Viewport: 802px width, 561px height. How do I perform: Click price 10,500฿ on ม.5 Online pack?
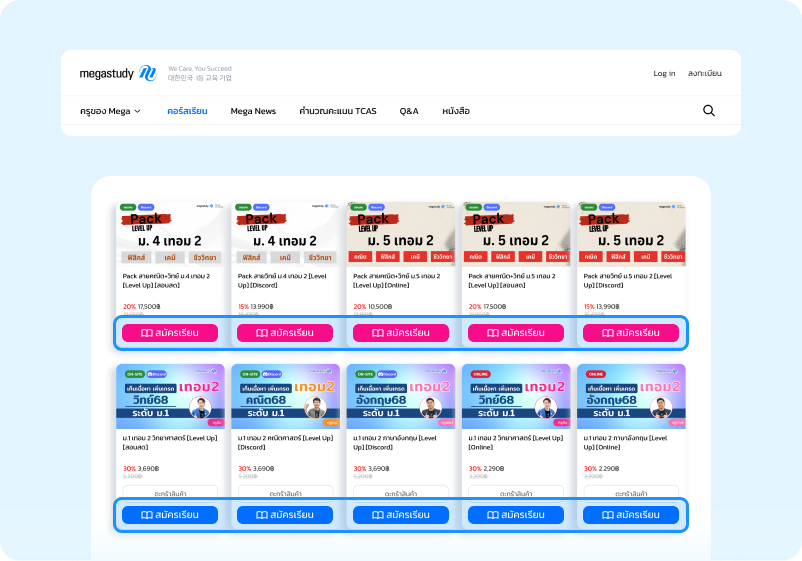[380, 306]
